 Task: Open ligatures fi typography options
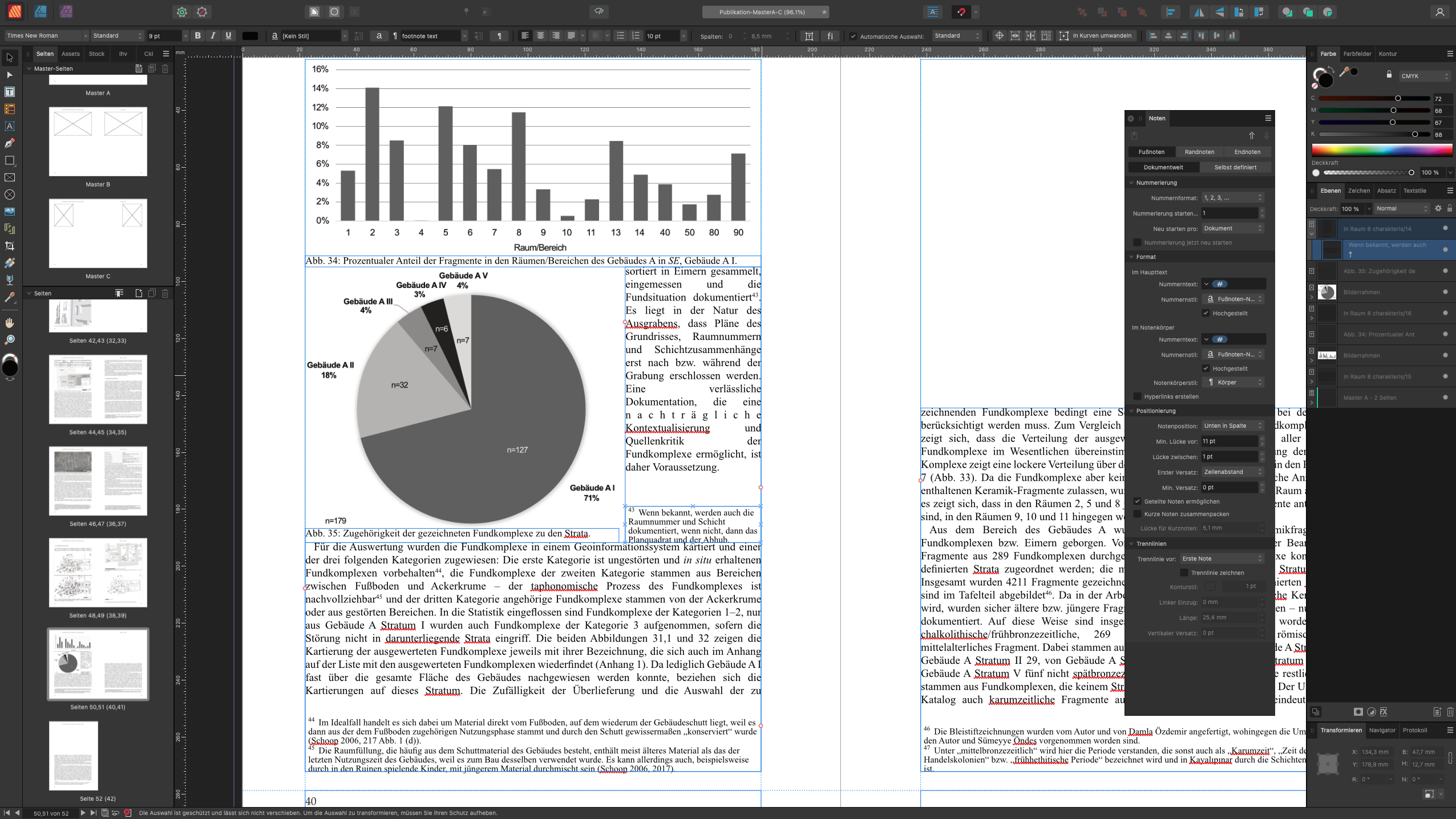coord(830,36)
